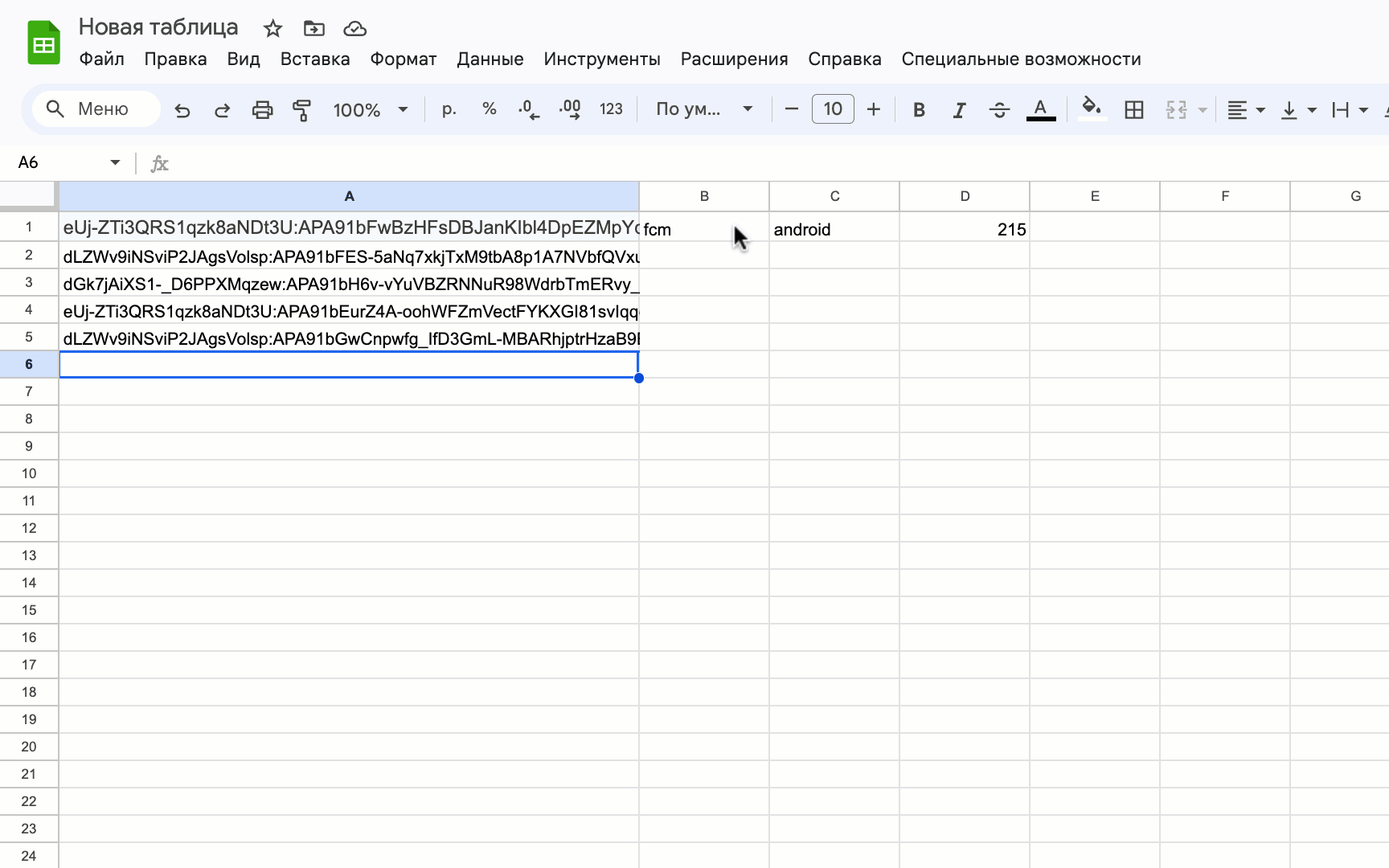This screenshot has height=868, width=1389.
Task: Toggle bold formatting
Action: pyautogui.click(x=919, y=109)
